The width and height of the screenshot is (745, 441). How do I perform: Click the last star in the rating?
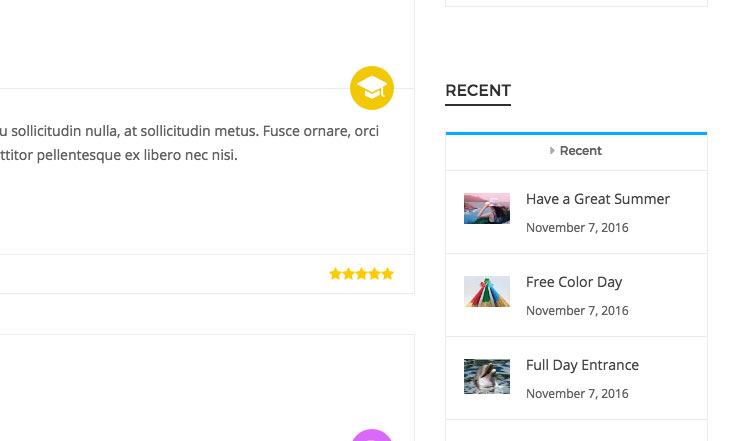coord(387,274)
